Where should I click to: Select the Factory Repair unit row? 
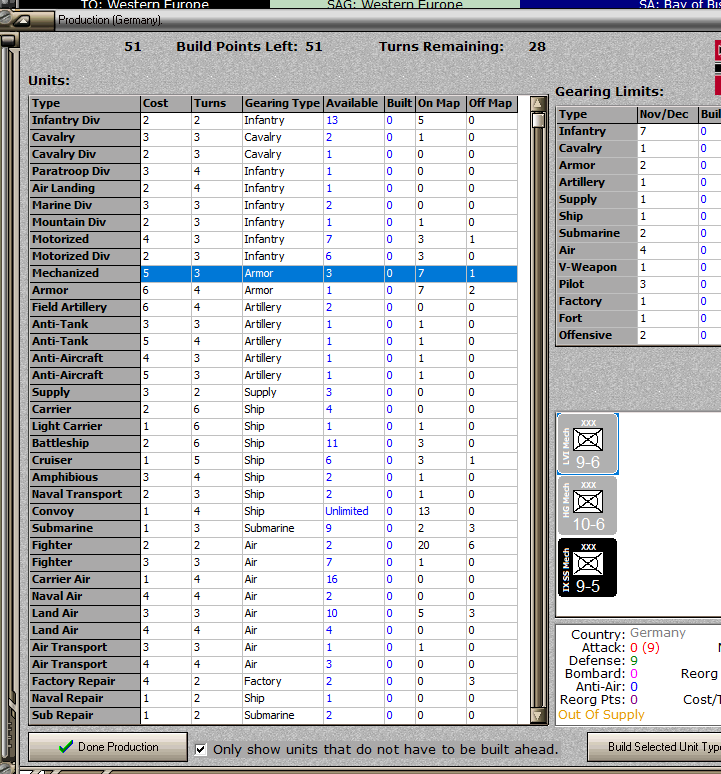(x=273, y=682)
